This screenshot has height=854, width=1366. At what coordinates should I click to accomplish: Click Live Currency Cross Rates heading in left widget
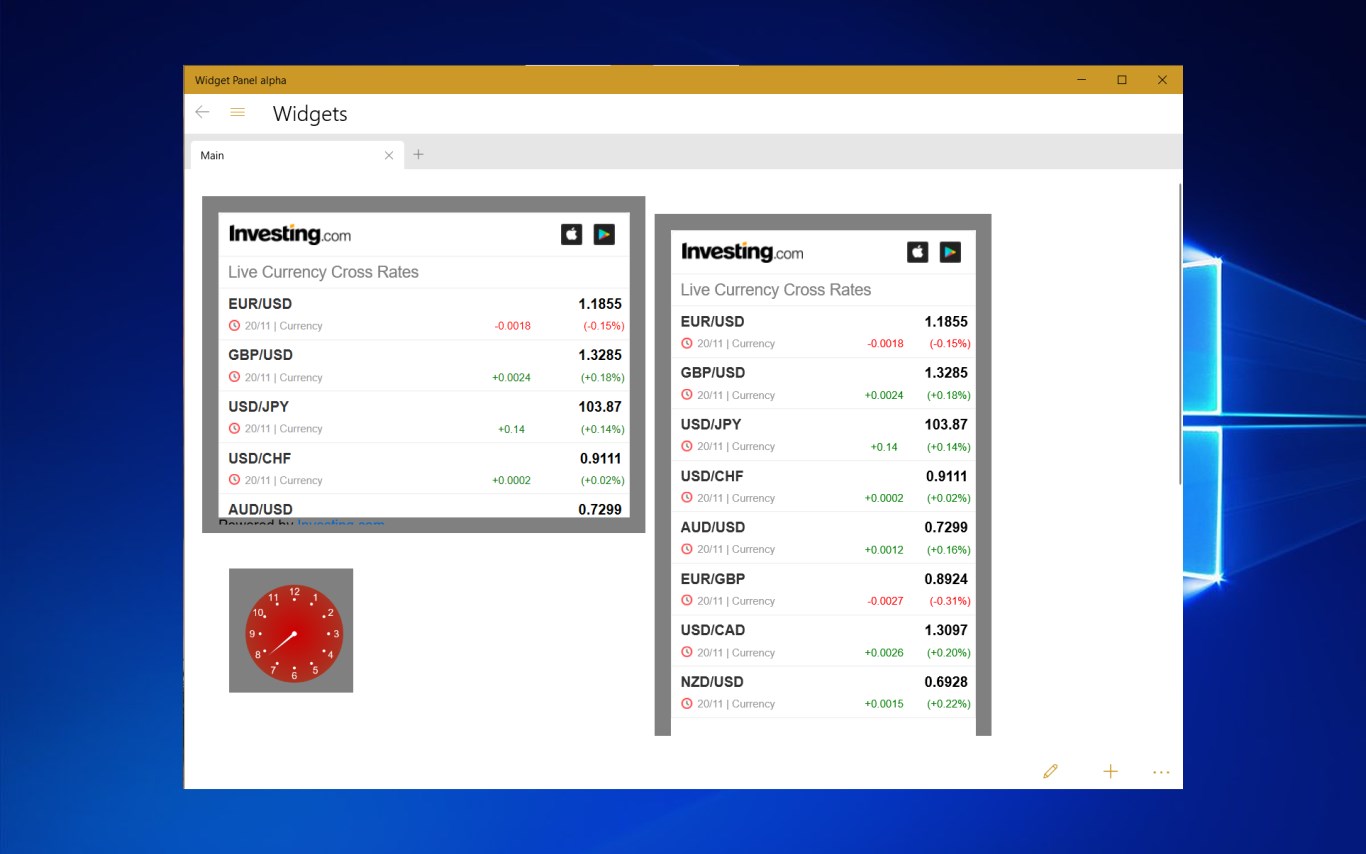click(323, 272)
